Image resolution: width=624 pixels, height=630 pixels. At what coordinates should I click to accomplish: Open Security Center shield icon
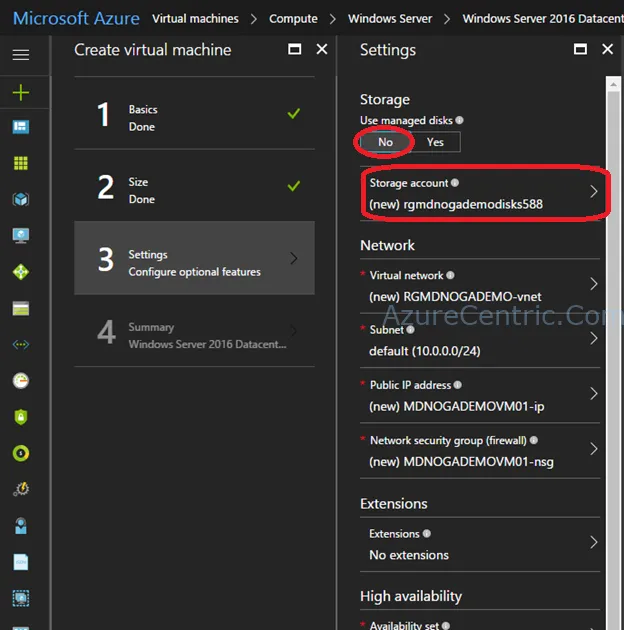(21, 417)
